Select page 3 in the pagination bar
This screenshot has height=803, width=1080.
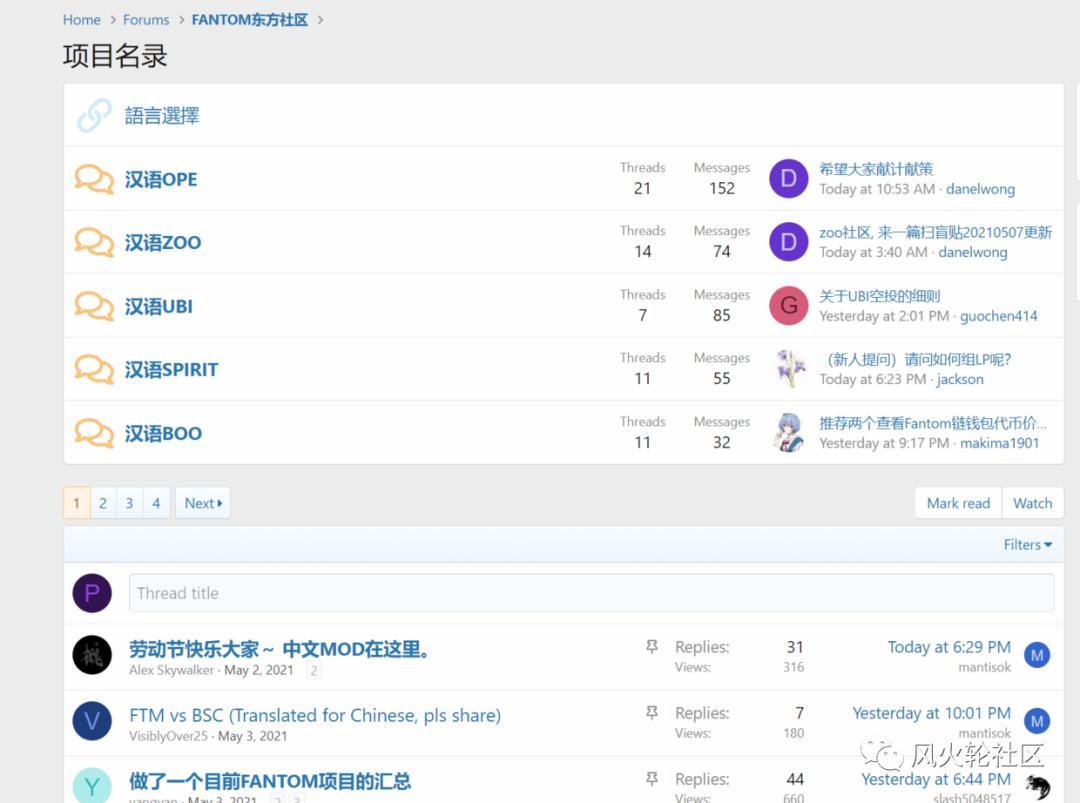tap(129, 503)
